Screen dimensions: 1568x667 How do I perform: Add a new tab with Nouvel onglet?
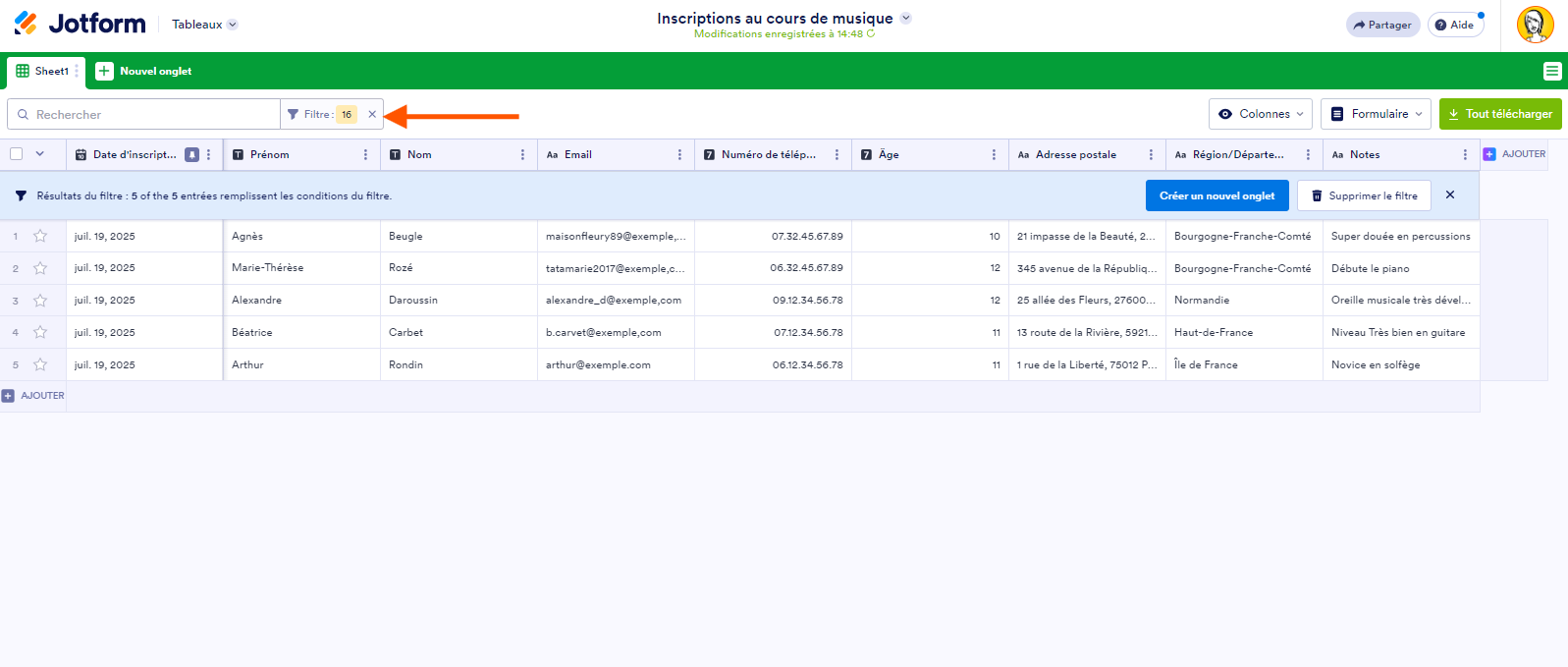click(144, 71)
